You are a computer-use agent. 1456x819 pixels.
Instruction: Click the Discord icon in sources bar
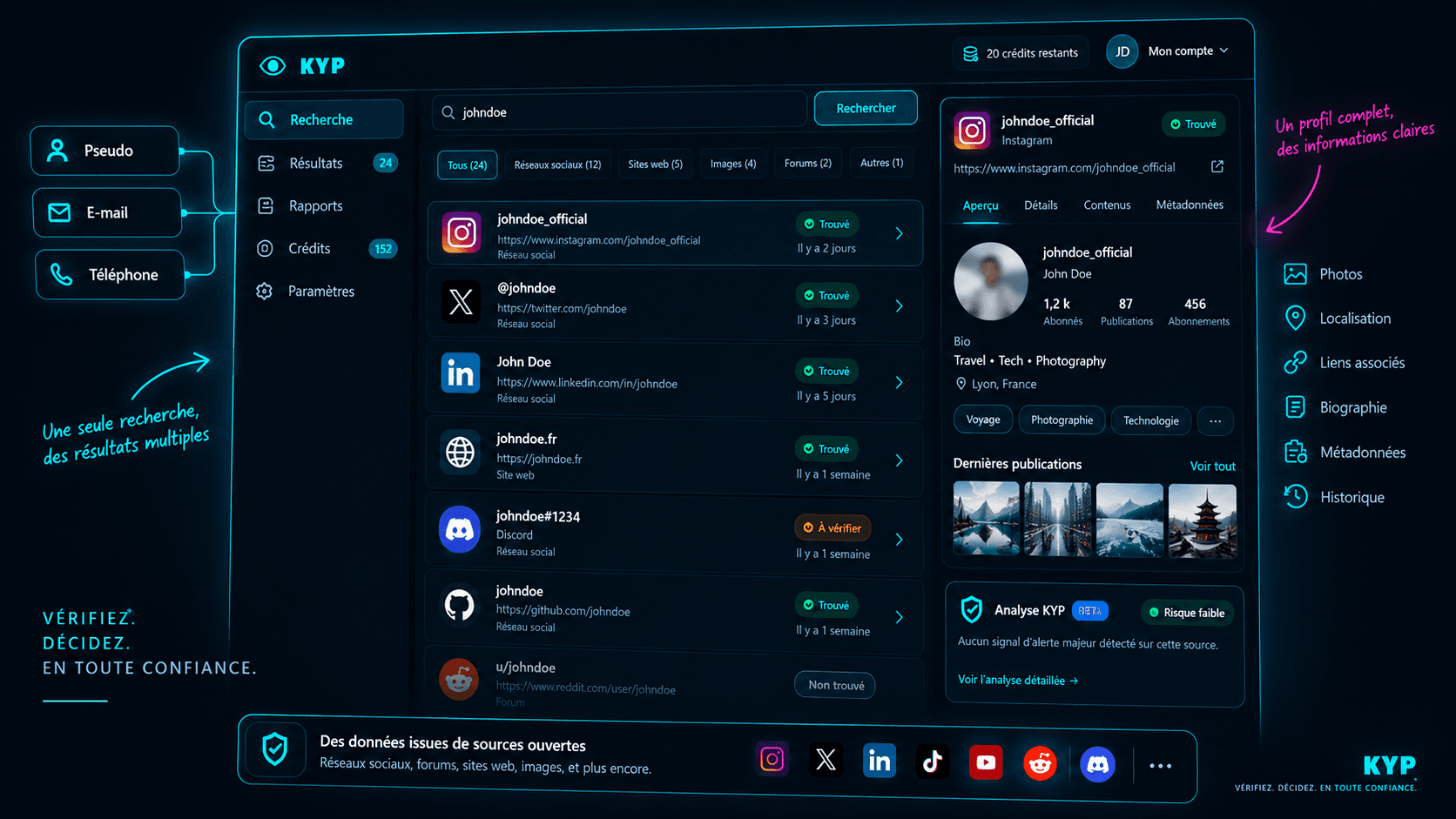coord(1097,764)
